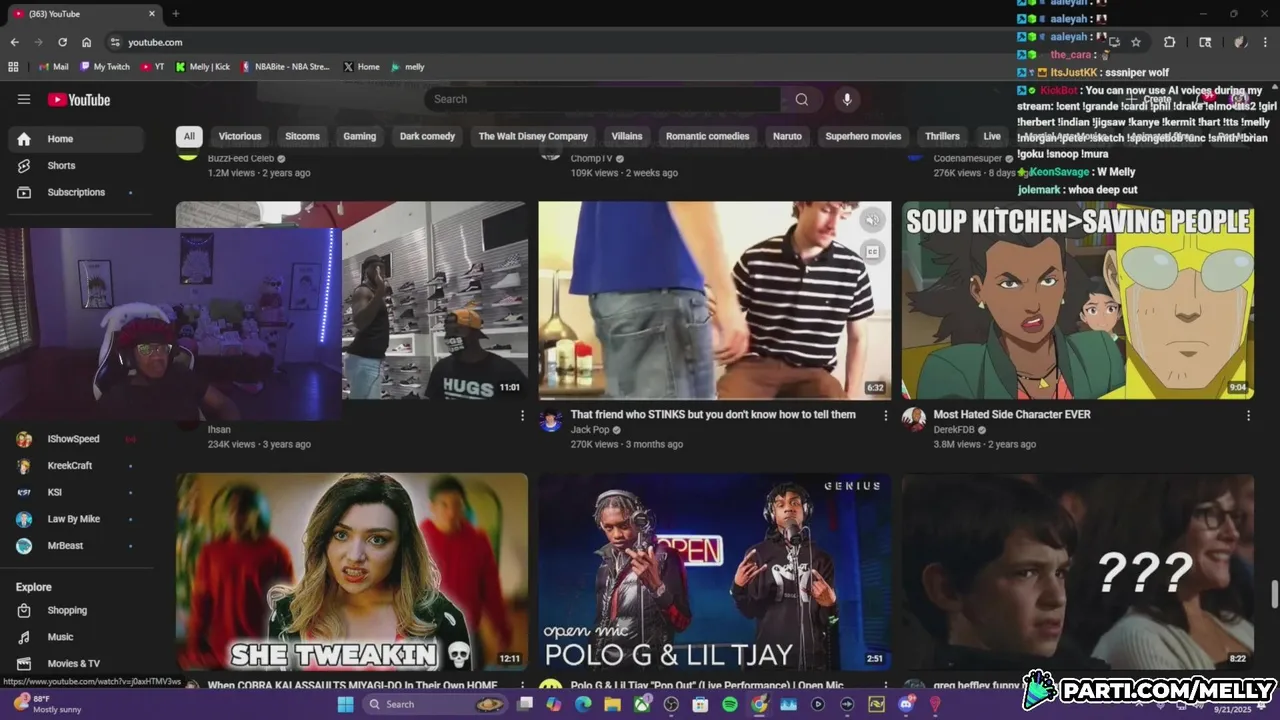Open the NBABite bookmark

284,67
